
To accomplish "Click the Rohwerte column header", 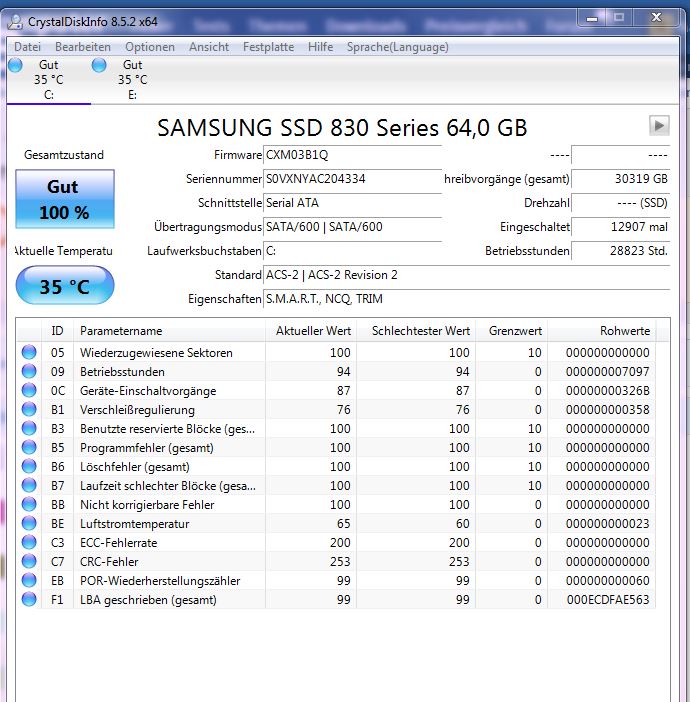I will click(x=602, y=331).
